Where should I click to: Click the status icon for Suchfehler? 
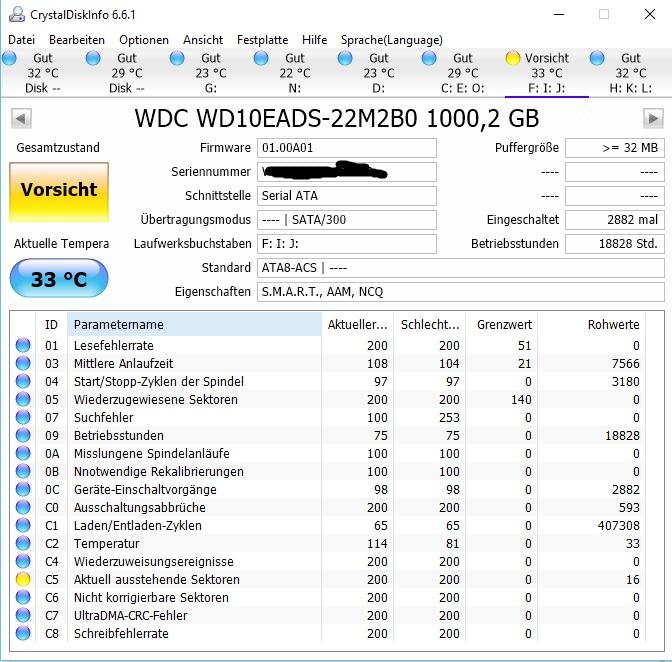[x=23, y=417]
